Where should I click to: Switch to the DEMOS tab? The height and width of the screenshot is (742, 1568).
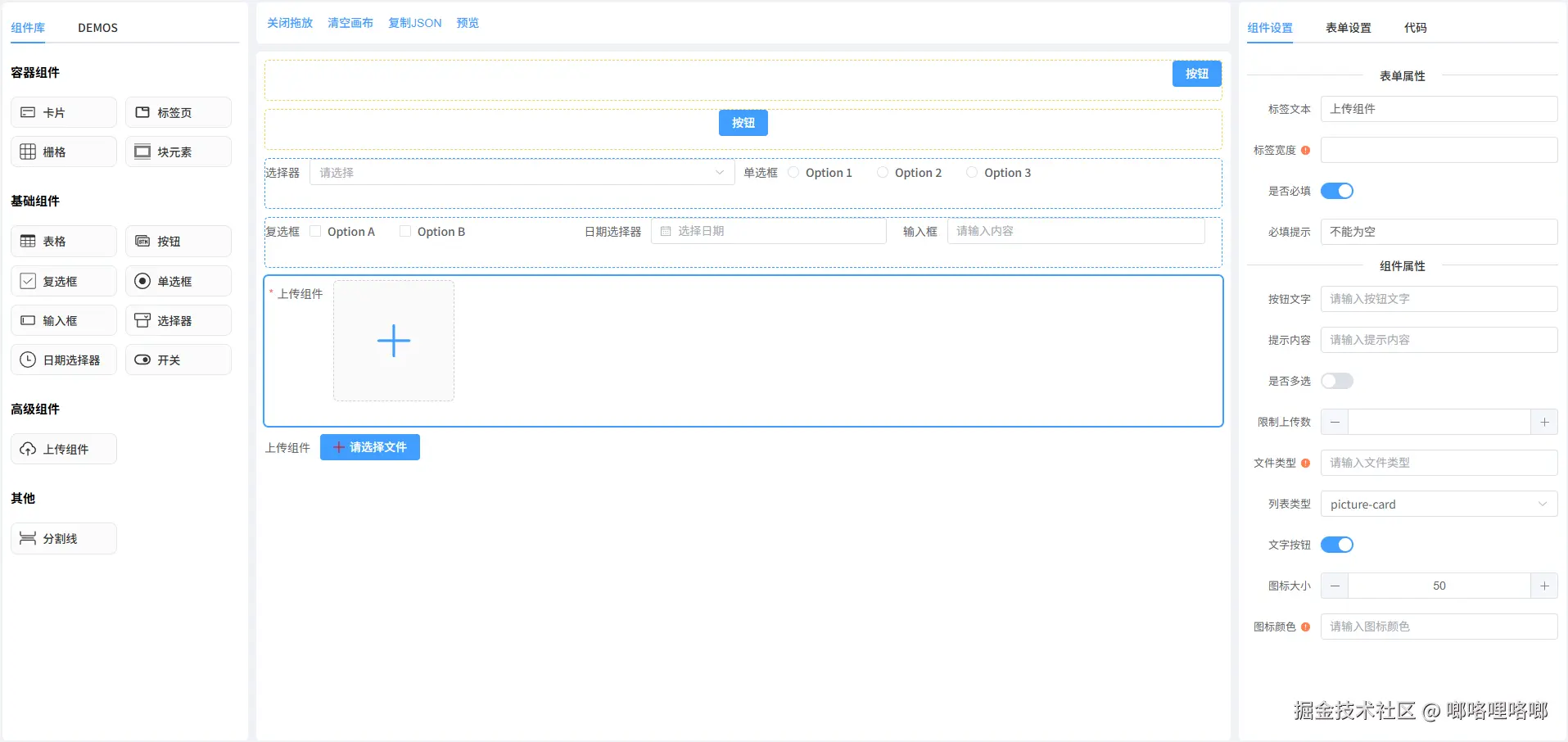97,28
